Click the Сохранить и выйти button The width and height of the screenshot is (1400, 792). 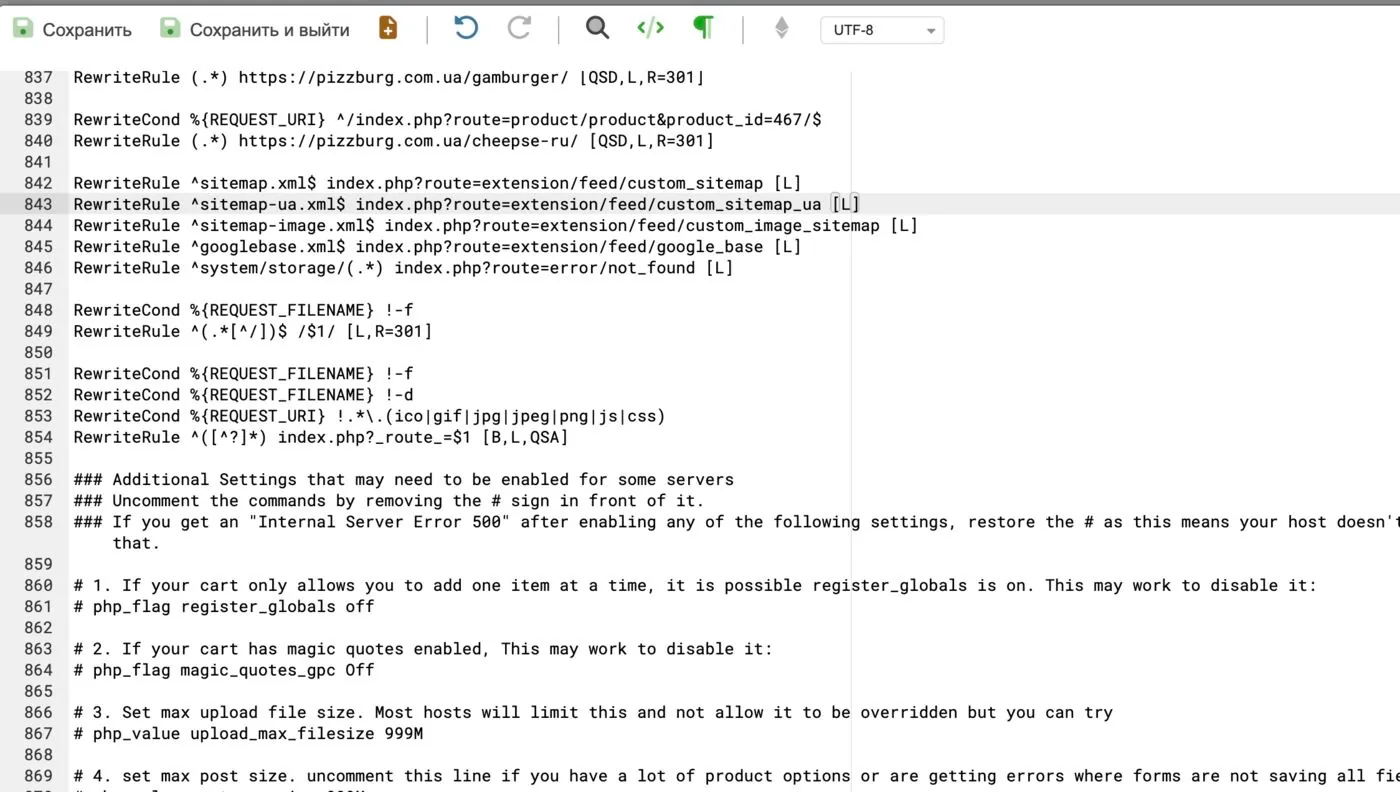tap(255, 30)
